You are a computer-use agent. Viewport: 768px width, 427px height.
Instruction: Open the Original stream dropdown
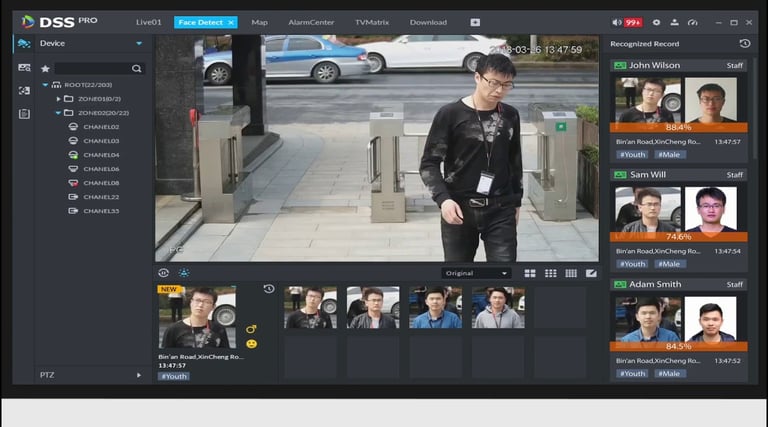[x=476, y=273]
